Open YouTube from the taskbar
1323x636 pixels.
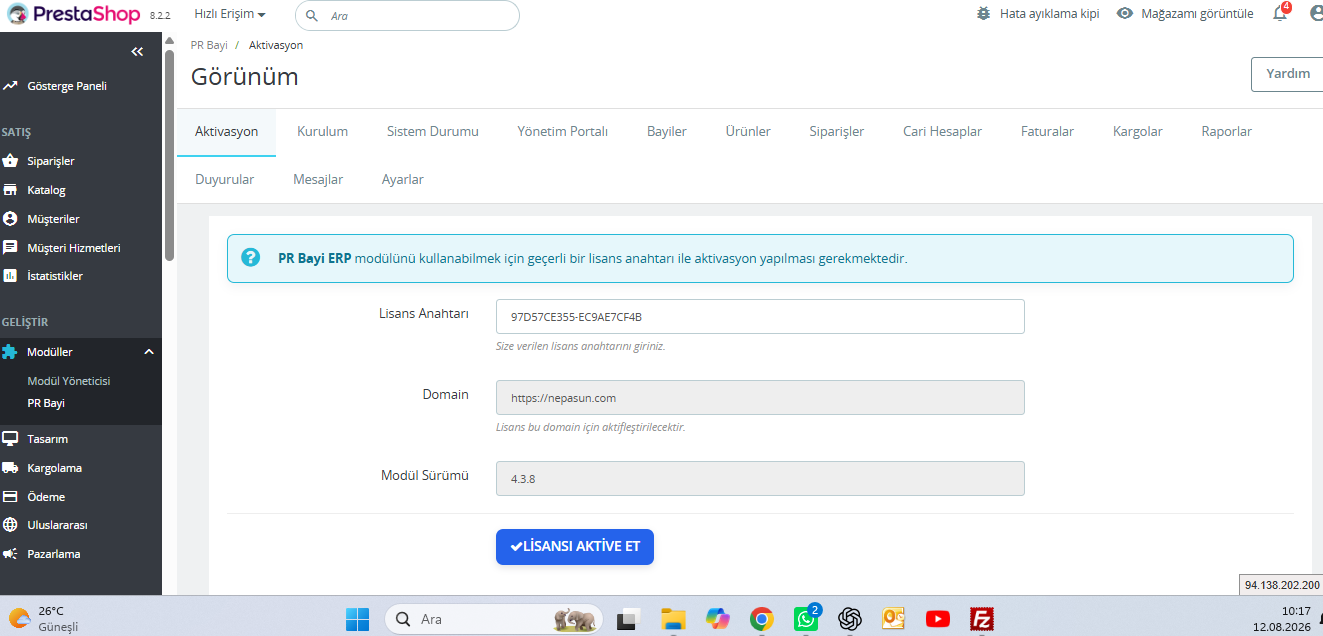938,619
